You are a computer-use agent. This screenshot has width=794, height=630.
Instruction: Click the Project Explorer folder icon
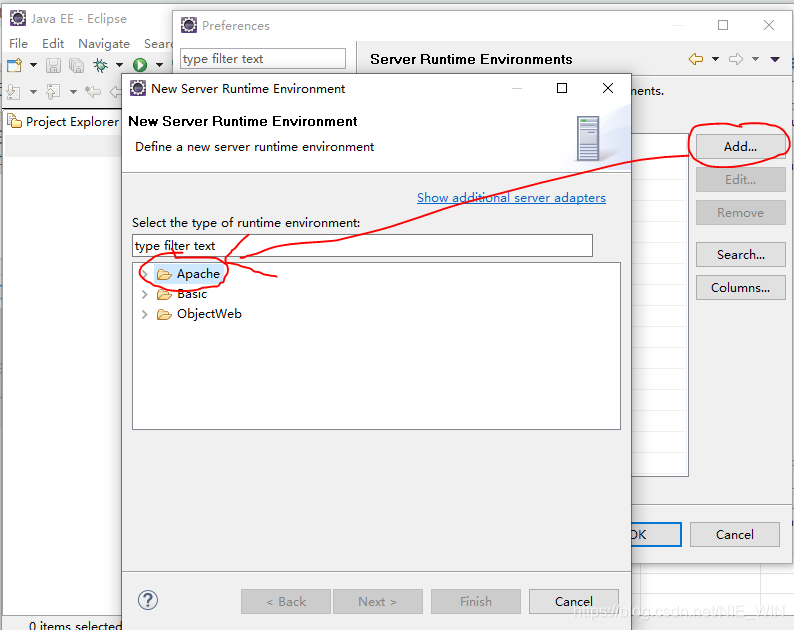[15, 122]
